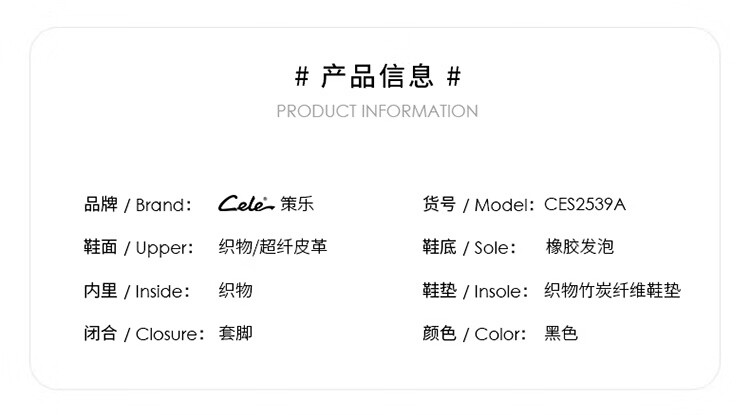Viewport: 750px width, 415px height.
Task: Click the 鞋底 / Sole label
Action: click(x=469, y=248)
